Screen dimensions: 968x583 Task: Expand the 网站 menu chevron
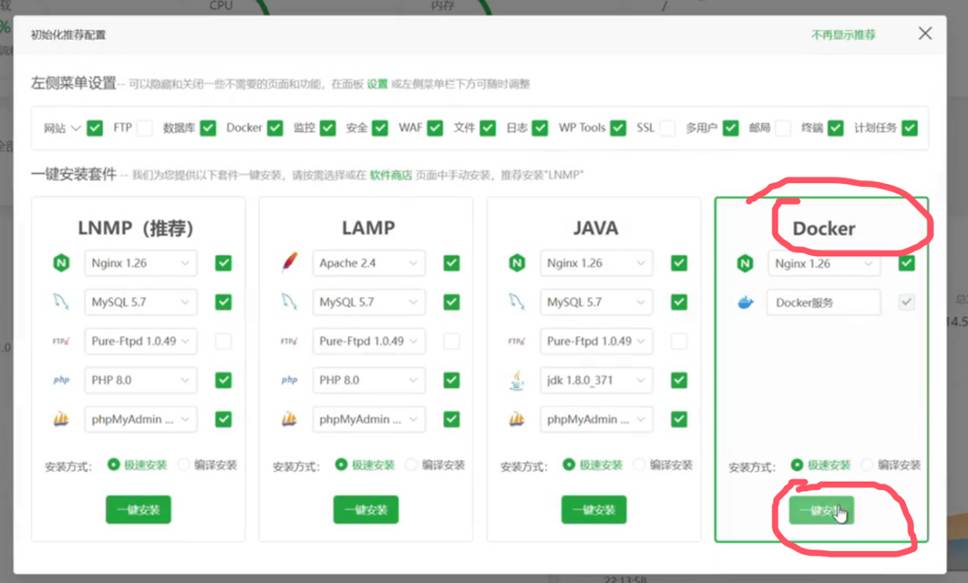(x=76, y=128)
